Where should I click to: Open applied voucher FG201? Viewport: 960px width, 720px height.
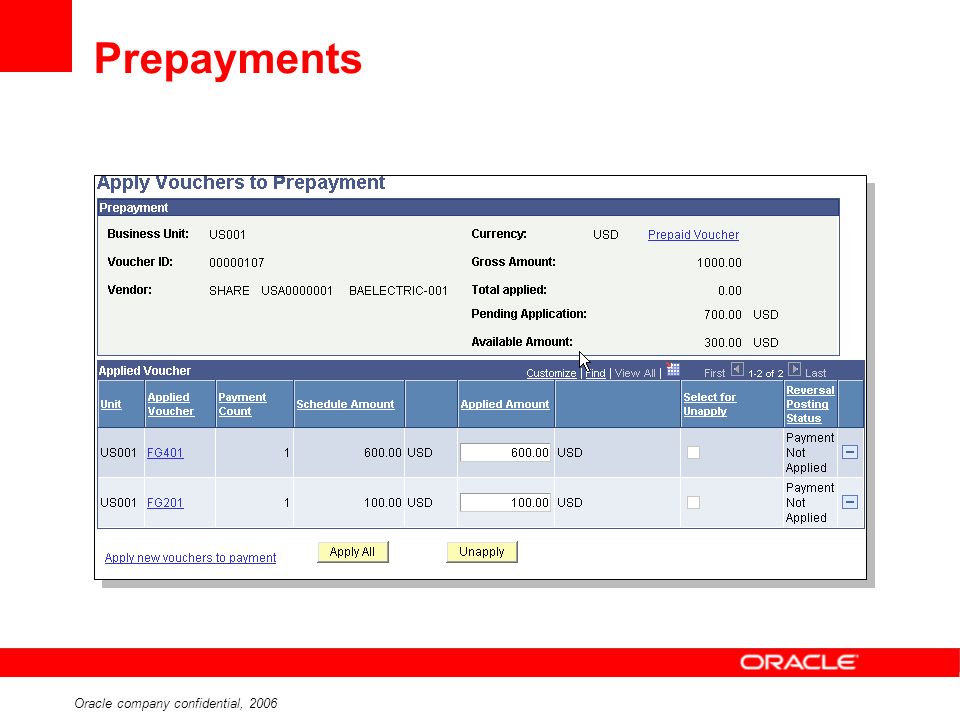click(x=165, y=503)
